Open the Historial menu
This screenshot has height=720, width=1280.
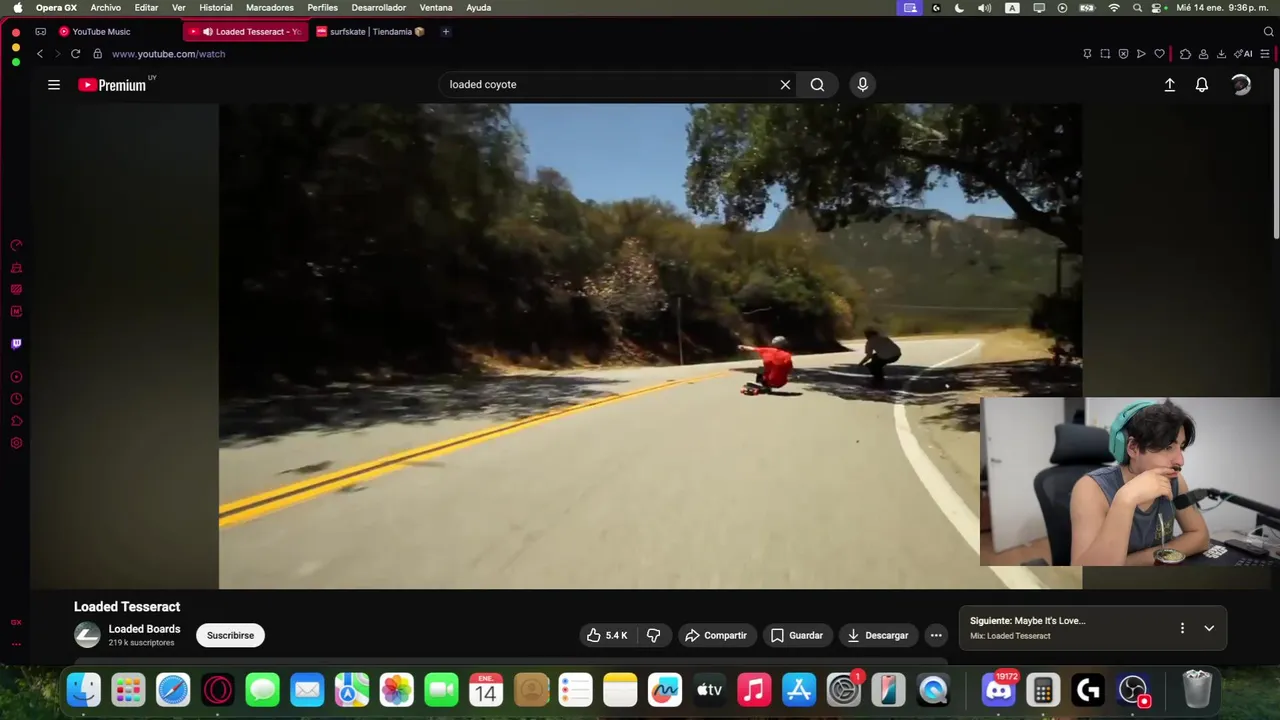[x=215, y=7]
